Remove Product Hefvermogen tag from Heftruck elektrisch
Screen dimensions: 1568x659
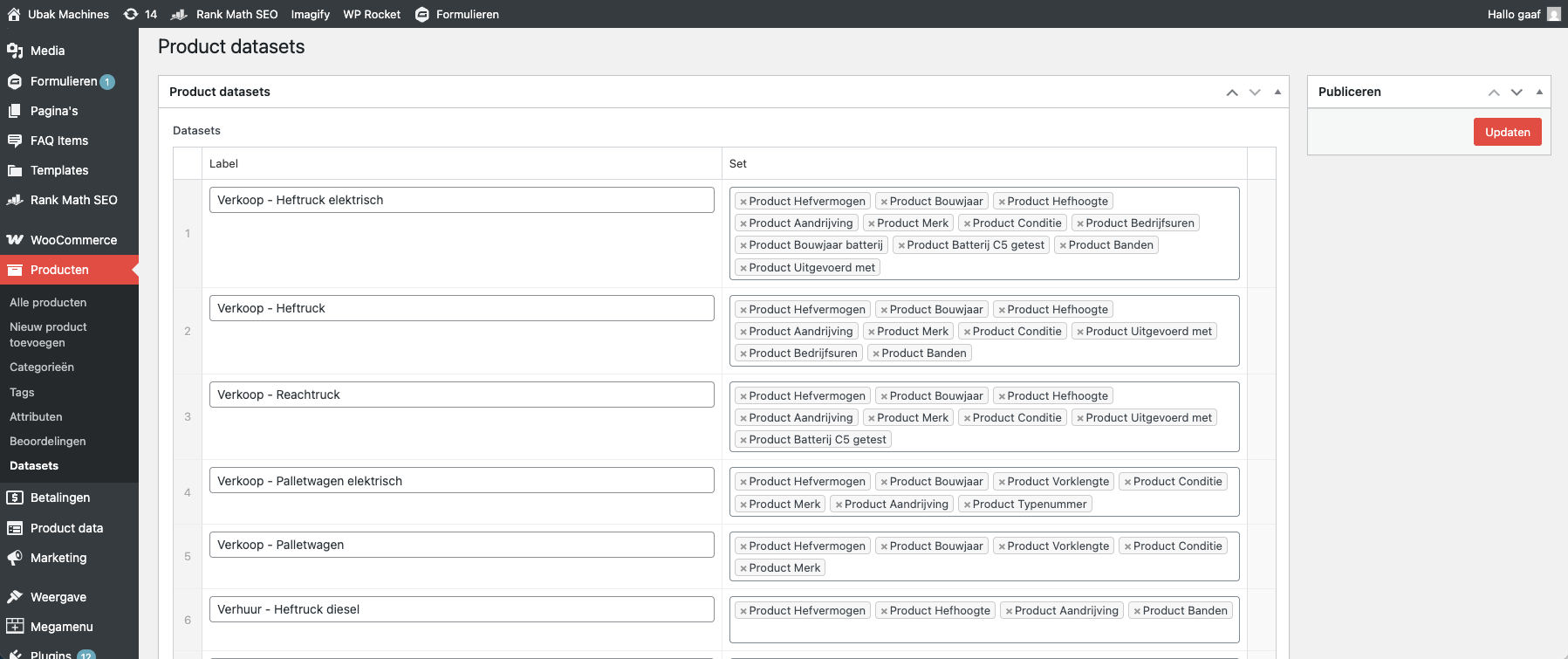coord(743,202)
